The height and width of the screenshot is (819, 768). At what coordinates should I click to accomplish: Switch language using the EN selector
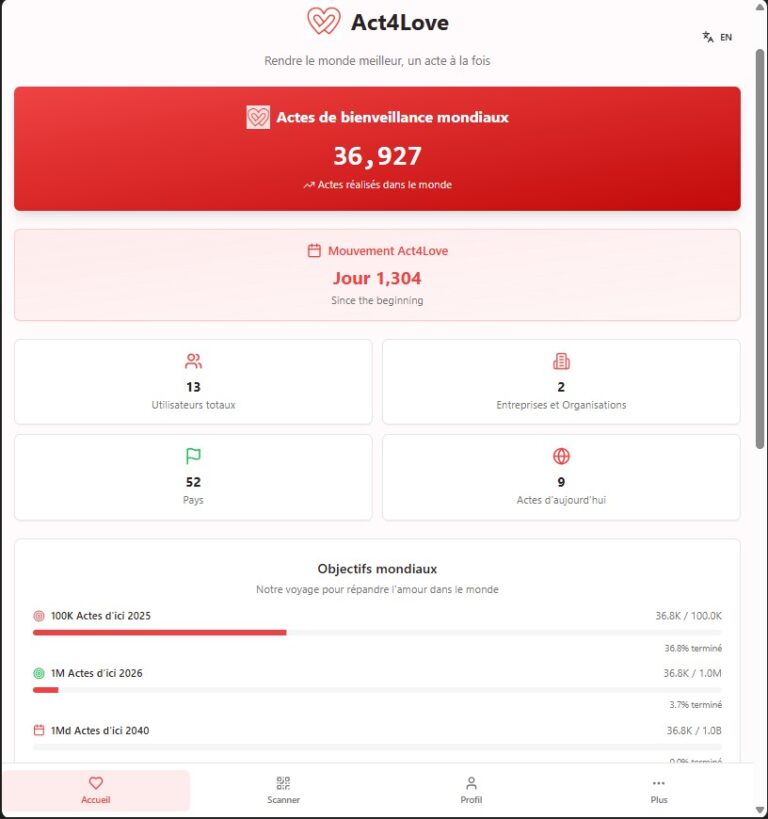point(725,37)
